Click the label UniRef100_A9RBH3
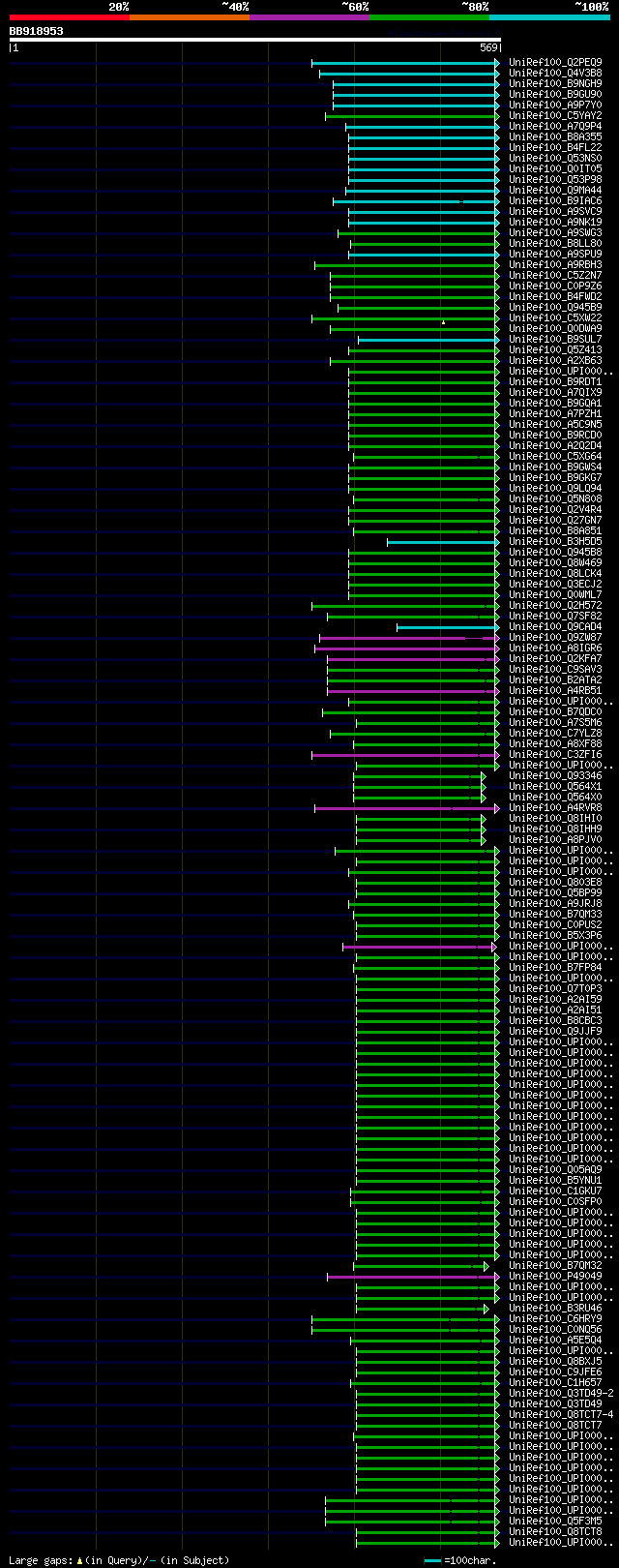This screenshot has height=1568, width=619. [555, 264]
